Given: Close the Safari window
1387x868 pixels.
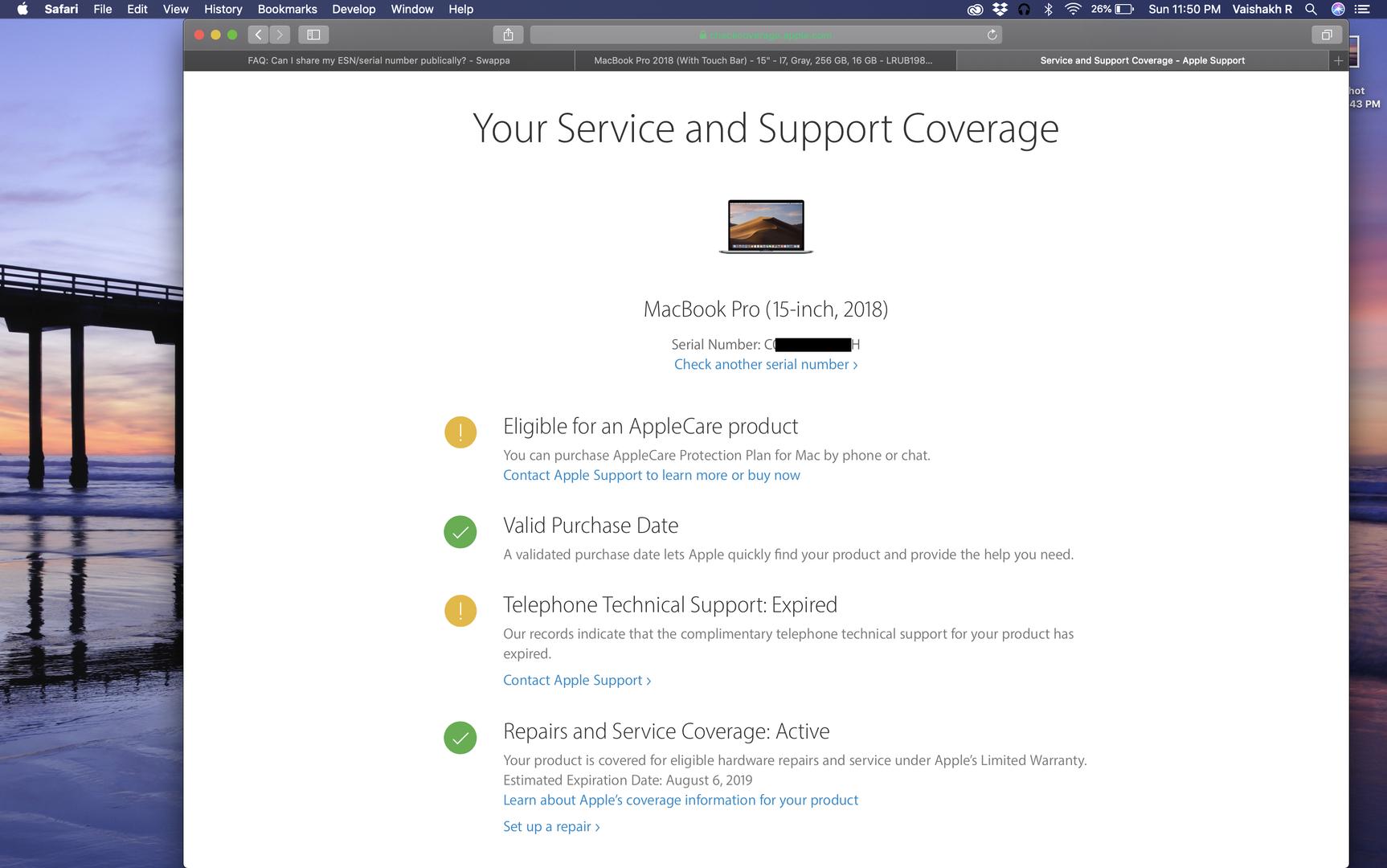Looking at the screenshot, I should 199,35.
